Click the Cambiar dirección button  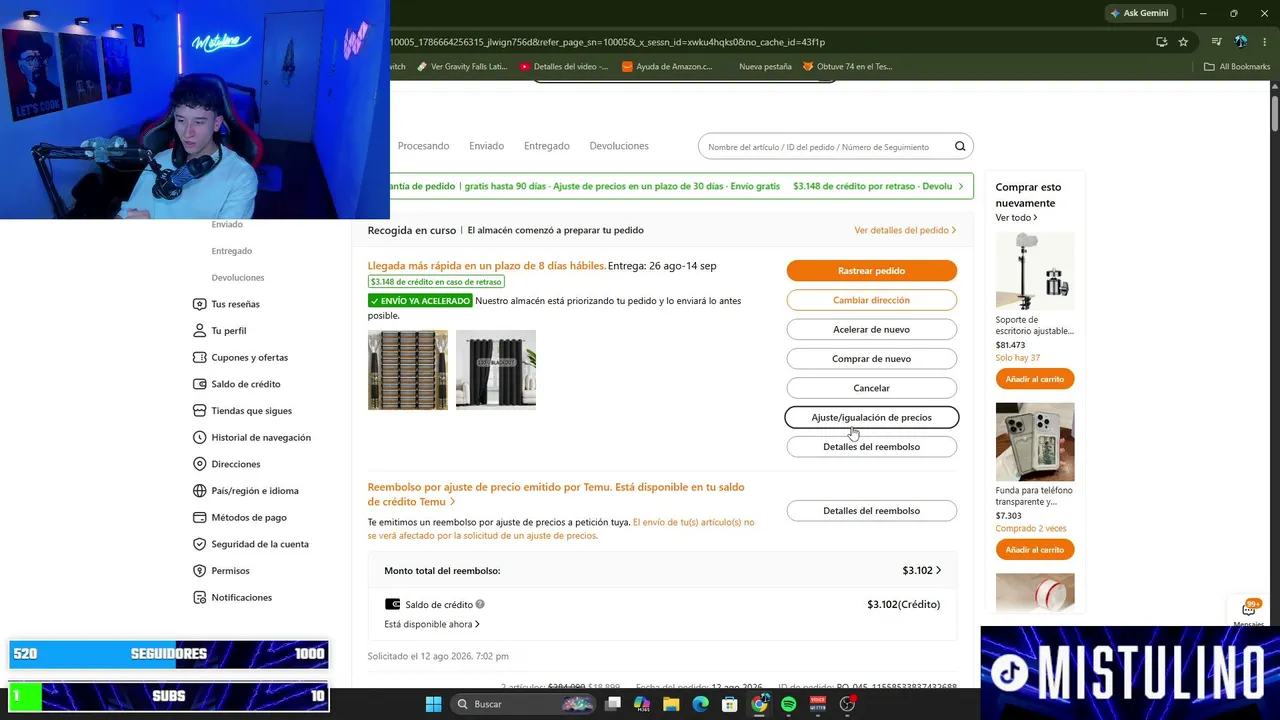click(x=872, y=300)
